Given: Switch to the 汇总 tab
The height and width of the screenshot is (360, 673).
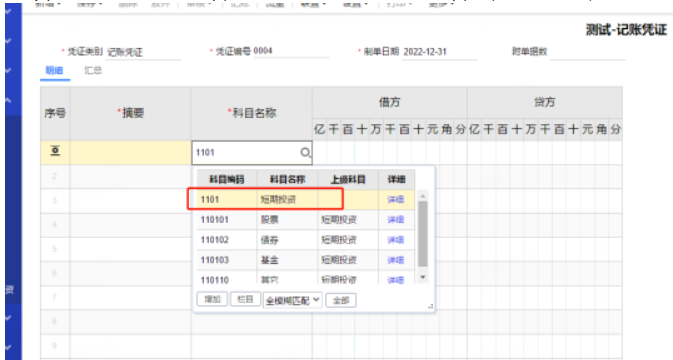Looking at the screenshot, I should click(93, 70).
